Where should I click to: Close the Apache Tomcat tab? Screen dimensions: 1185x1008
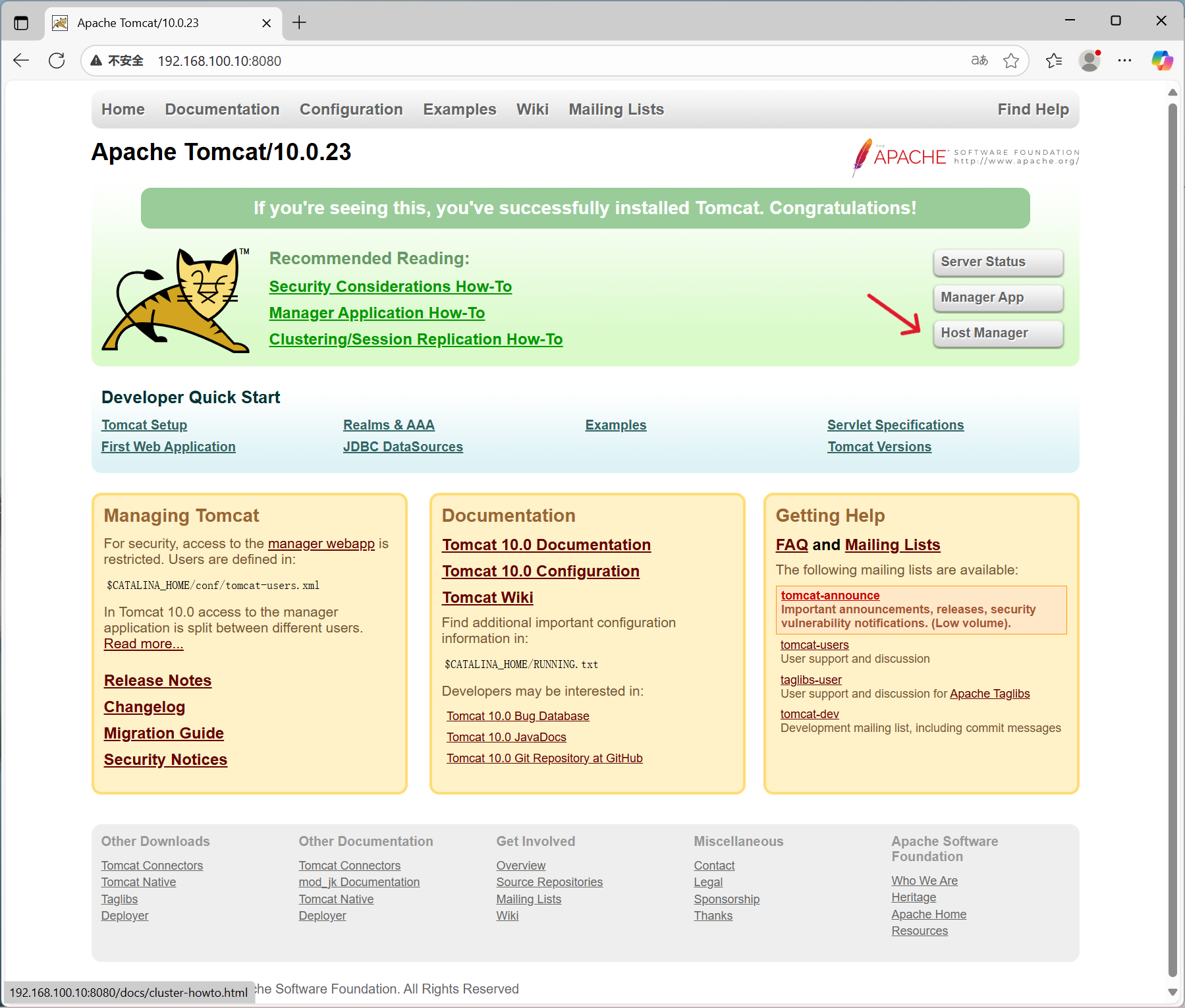(266, 23)
